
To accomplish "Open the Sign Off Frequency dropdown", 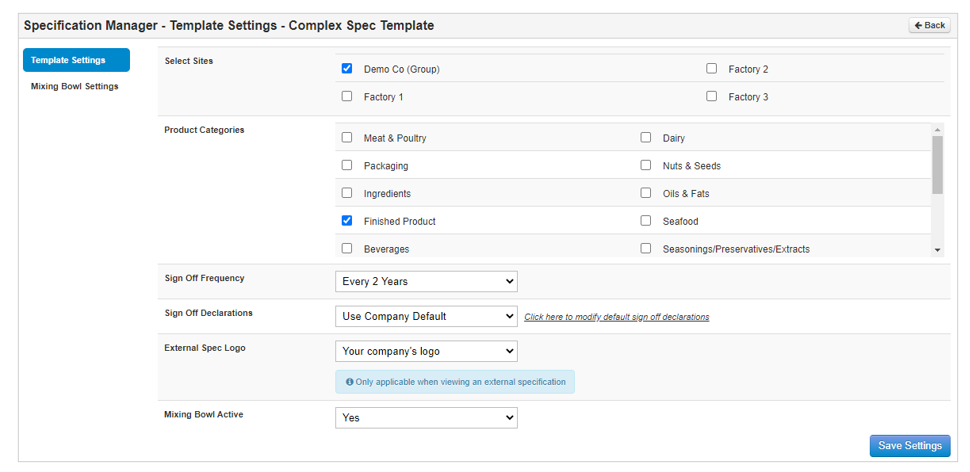I will pyautogui.click(x=426, y=282).
